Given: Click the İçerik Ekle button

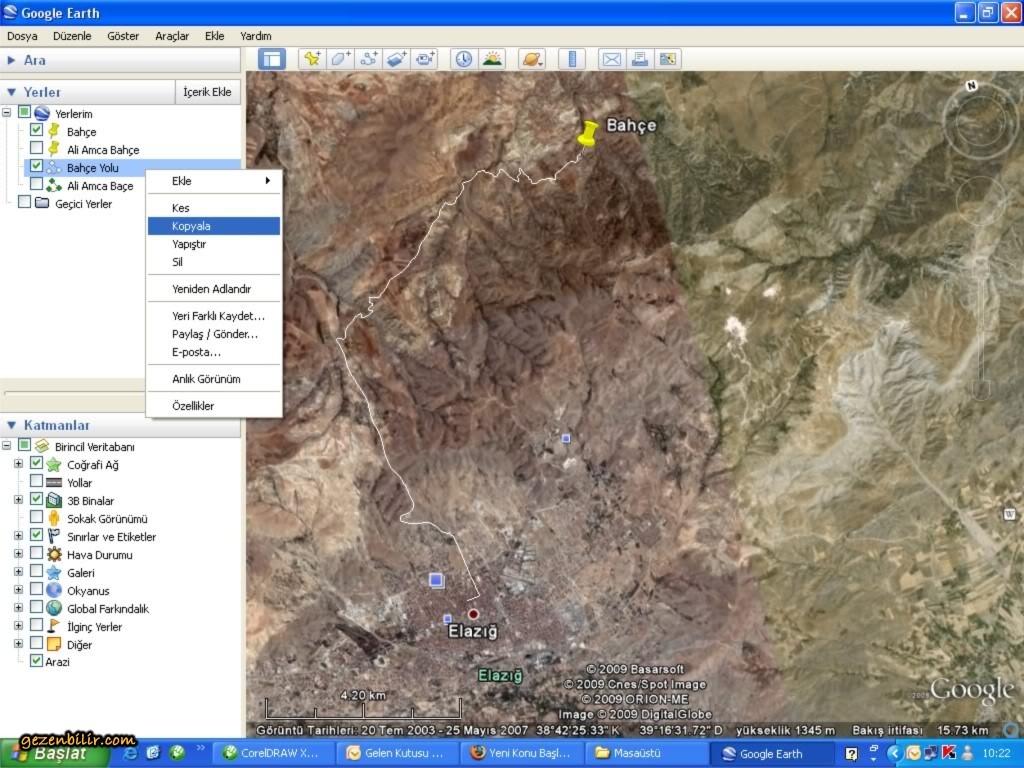Looking at the screenshot, I should point(207,92).
